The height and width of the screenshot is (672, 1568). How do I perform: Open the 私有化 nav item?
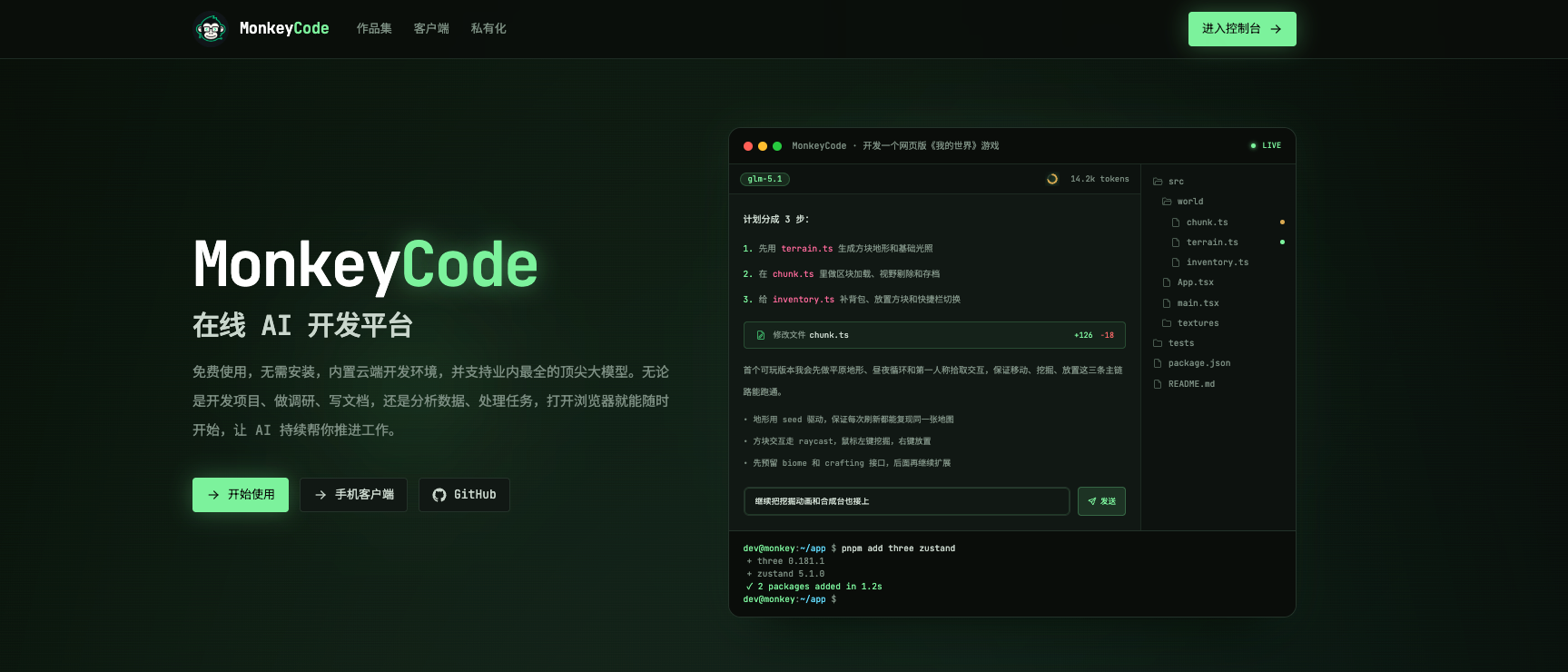point(488,29)
